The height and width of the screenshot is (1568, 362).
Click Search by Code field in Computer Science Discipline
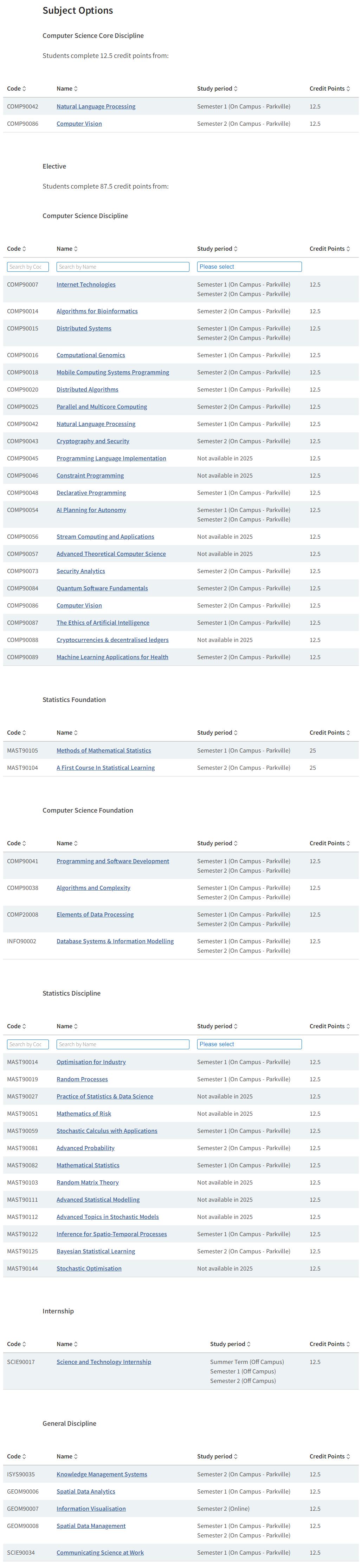27,267
